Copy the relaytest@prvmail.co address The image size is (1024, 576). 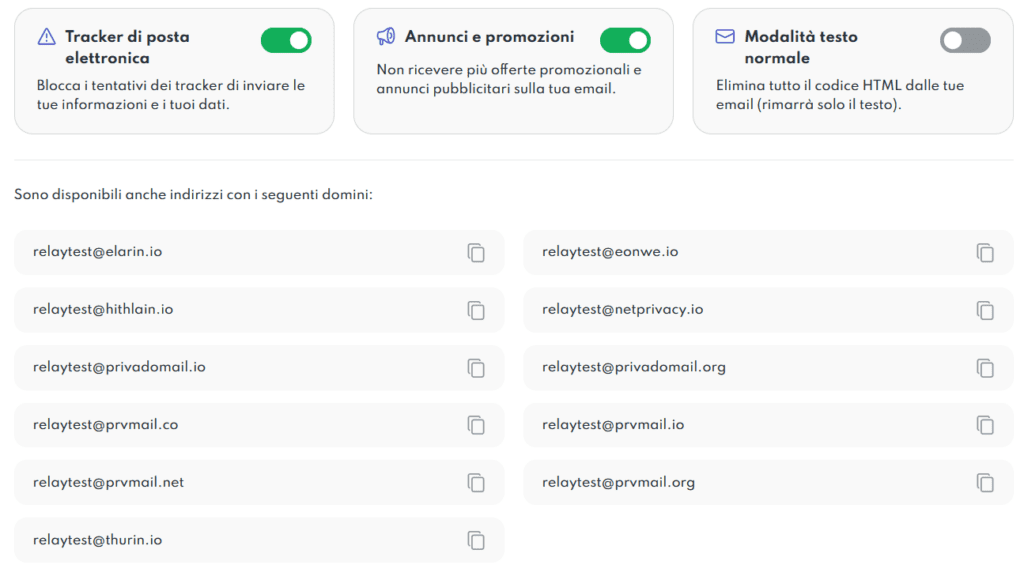pos(476,425)
